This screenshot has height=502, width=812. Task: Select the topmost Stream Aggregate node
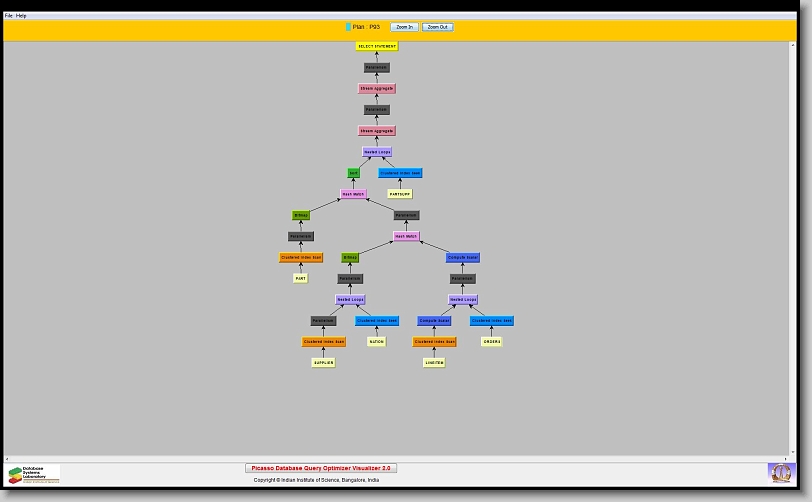(377, 89)
